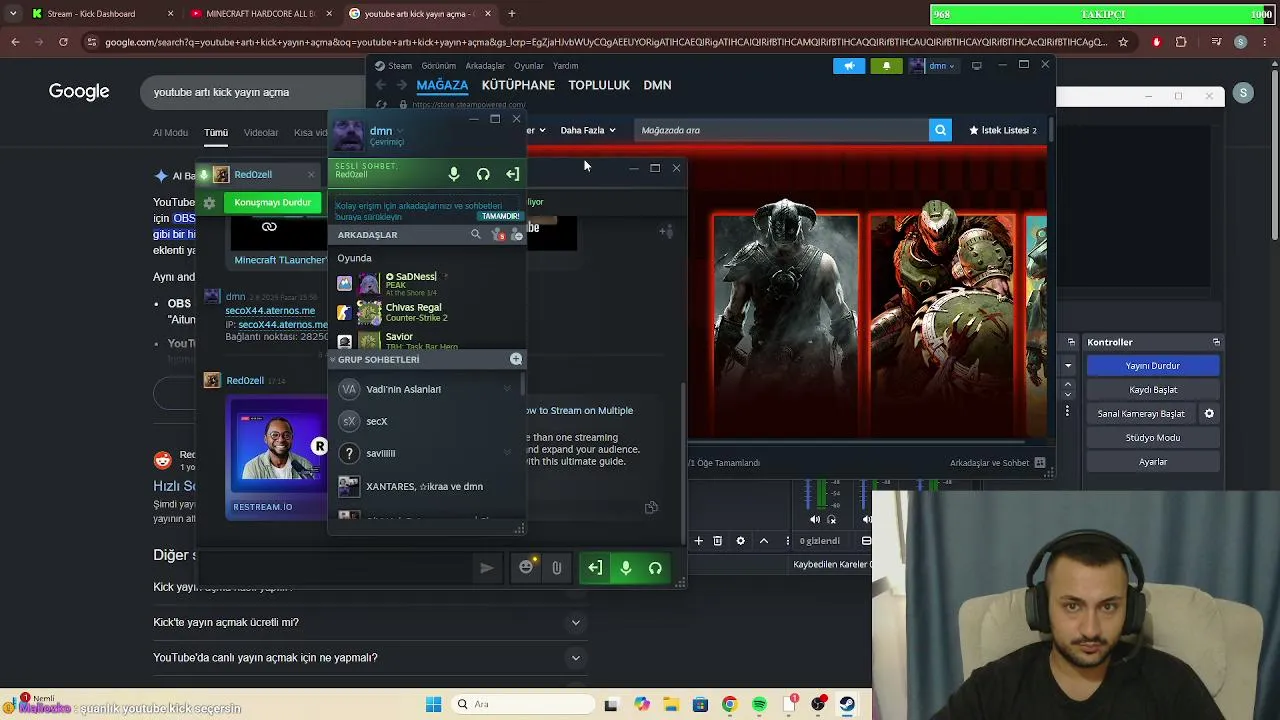The image size is (1280, 720).
Task: Dismiss hint with TAMAMDIR! button
Action: (x=500, y=216)
